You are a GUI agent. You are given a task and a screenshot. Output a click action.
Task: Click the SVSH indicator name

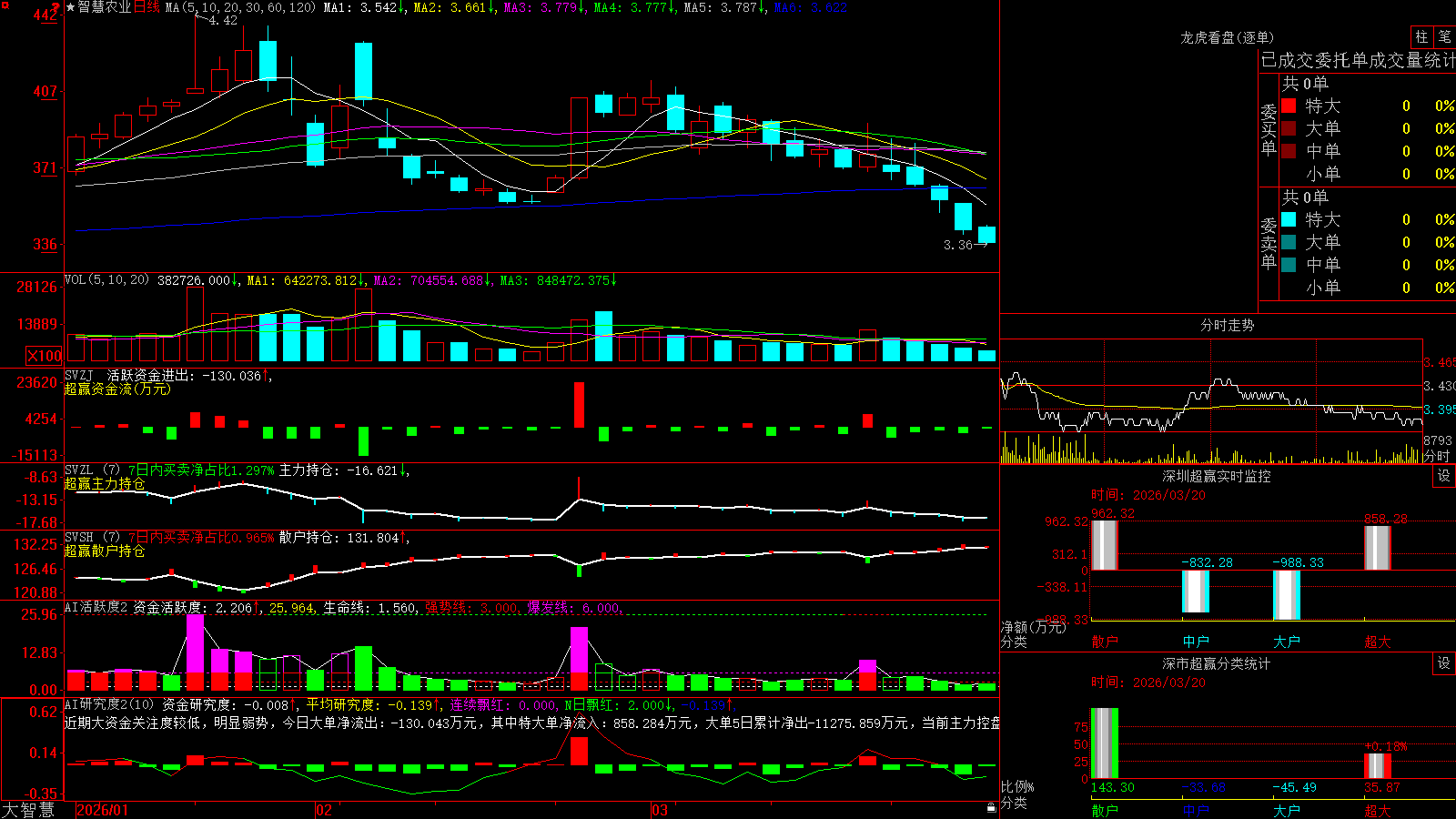(79, 537)
